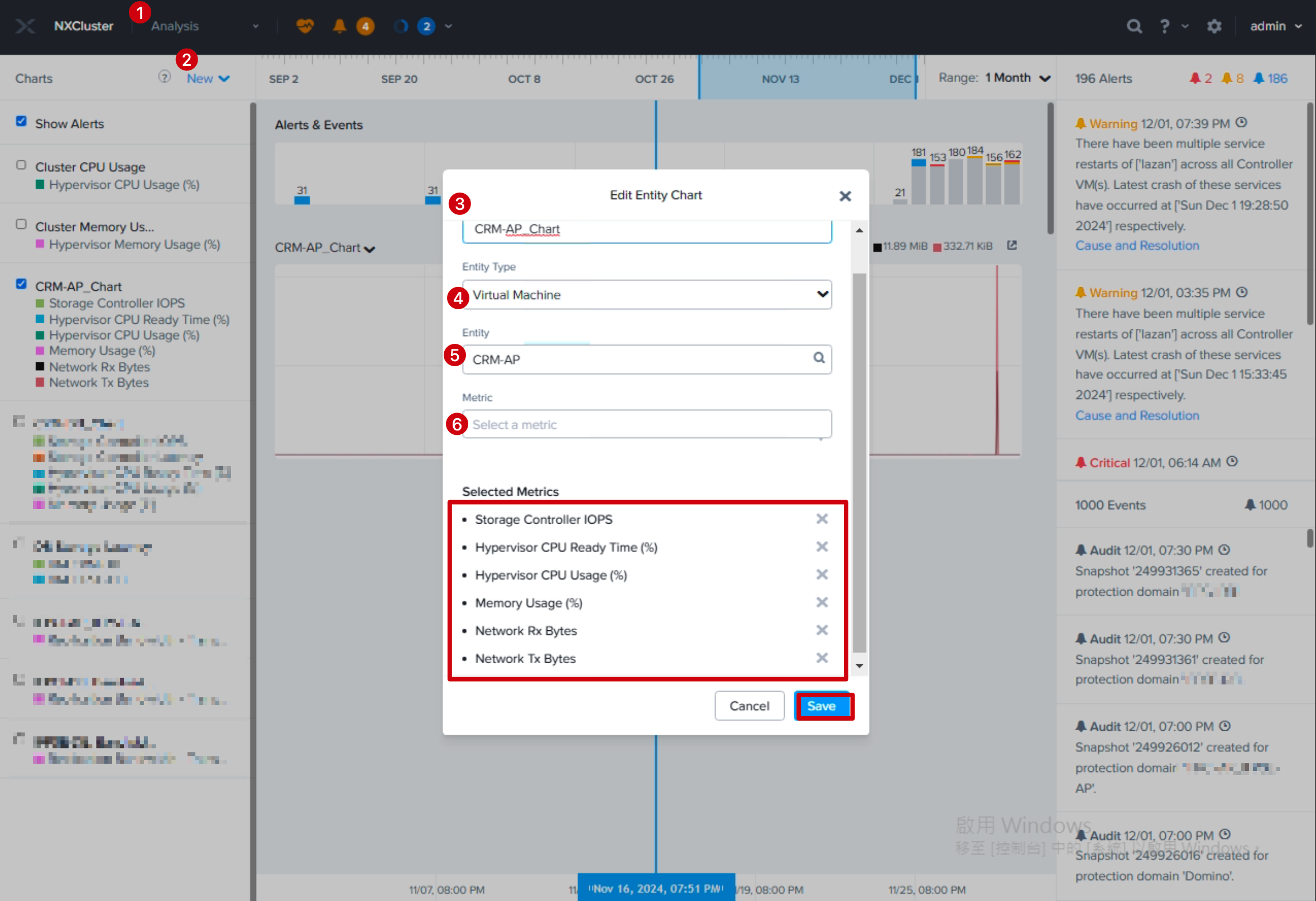Screen dimensions: 1316x901
Task: Click the Select a metric field
Action: click(x=647, y=424)
